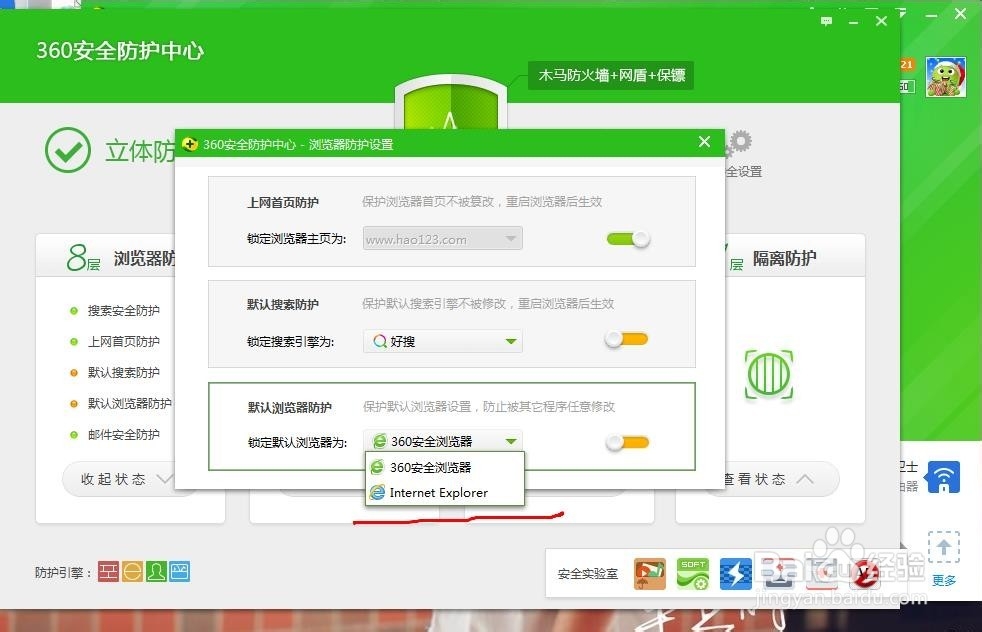Viewport: 982px width, 632px height.
Task: Open the blue lightning speed-up icon
Action: tap(735, 574)
